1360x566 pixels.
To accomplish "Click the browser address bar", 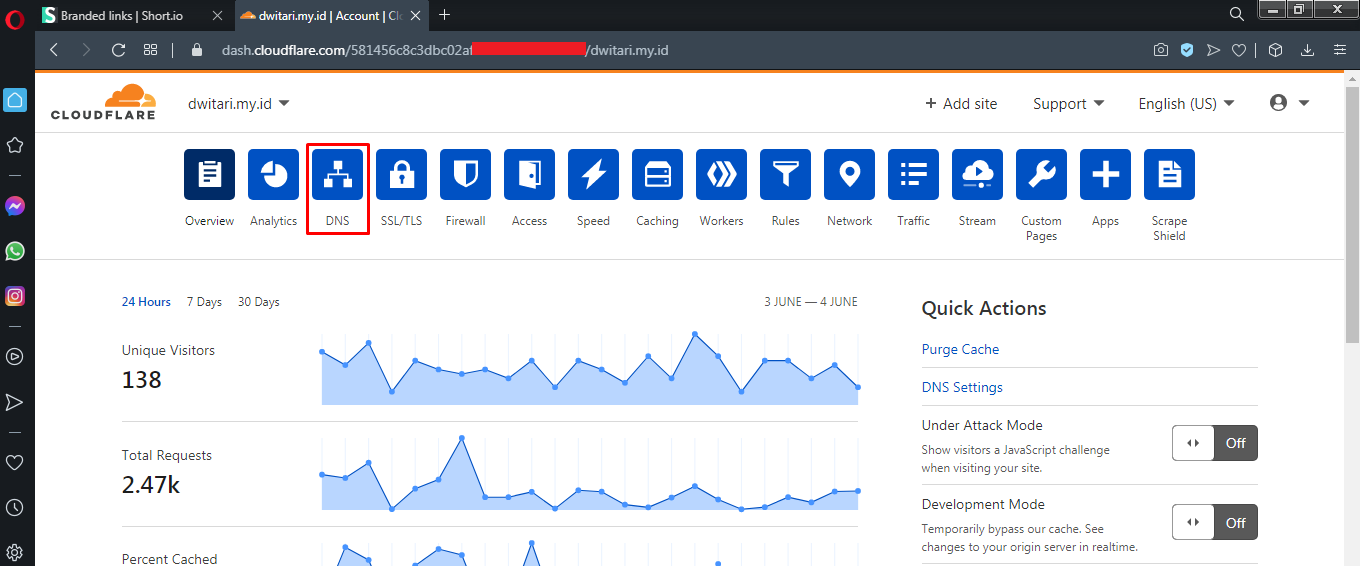I will click(x=660, y=50).
